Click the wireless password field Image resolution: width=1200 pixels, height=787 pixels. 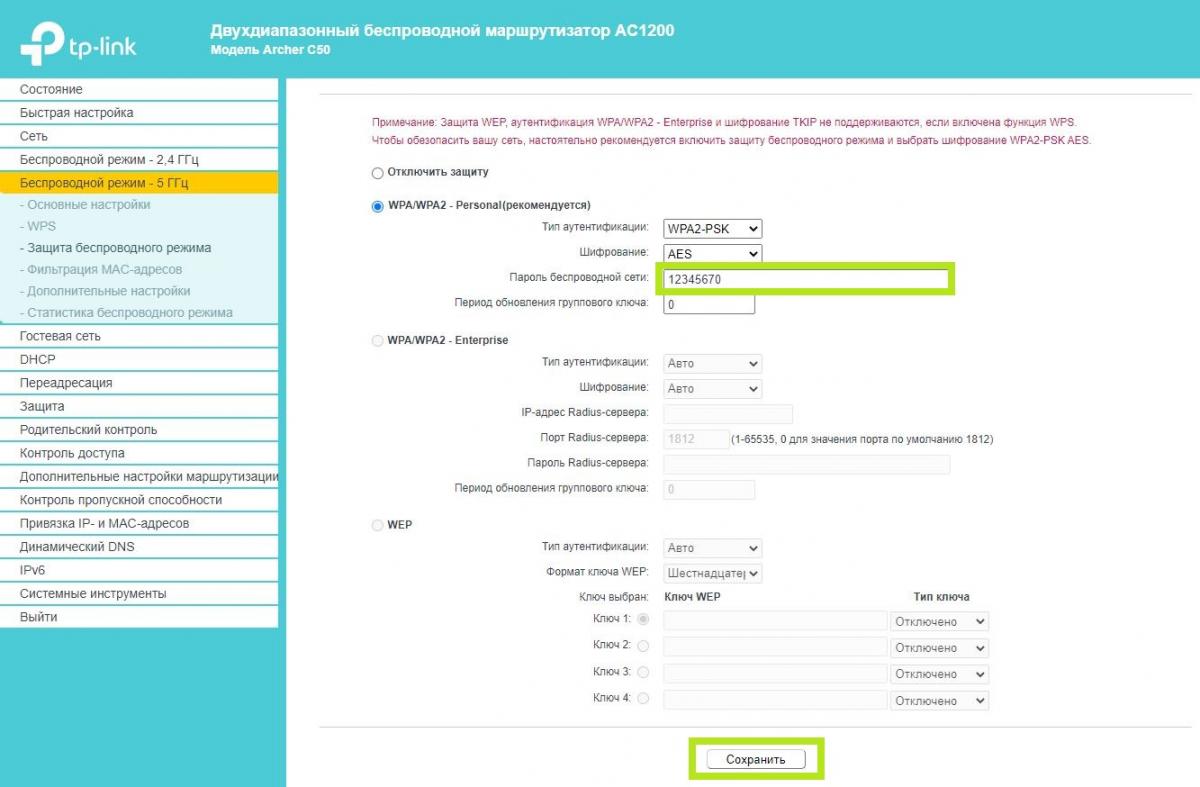coord(805,280)
